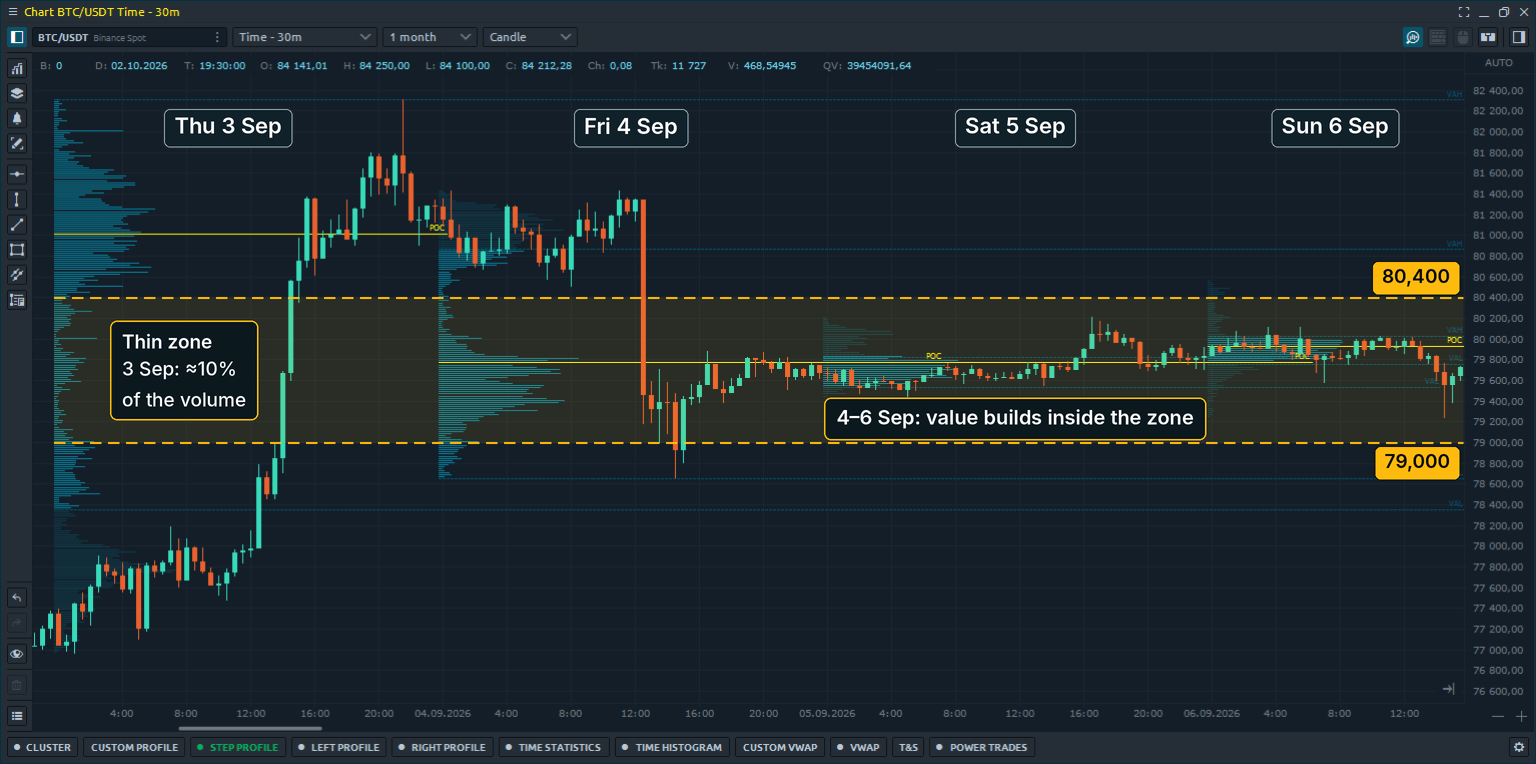Toggle the TIME HISTOGRAM indicator
The height and width of the screenshot is (764, 1536).
pyautogui.click(x=671, y=747)
